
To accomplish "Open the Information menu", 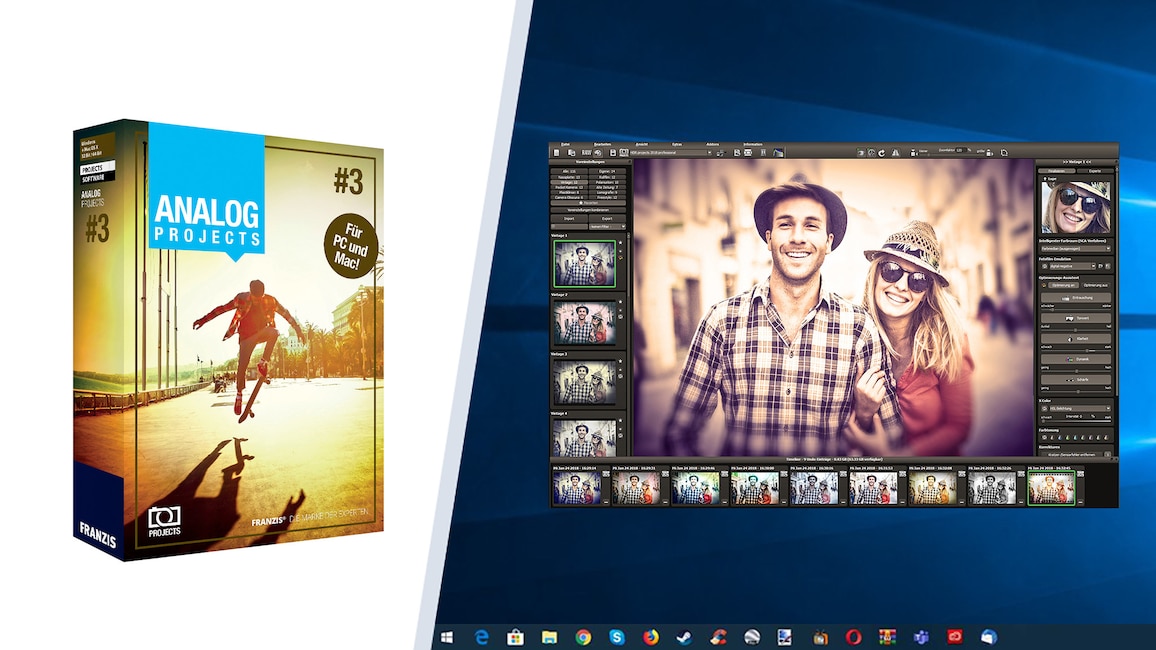I will (753, 144).
